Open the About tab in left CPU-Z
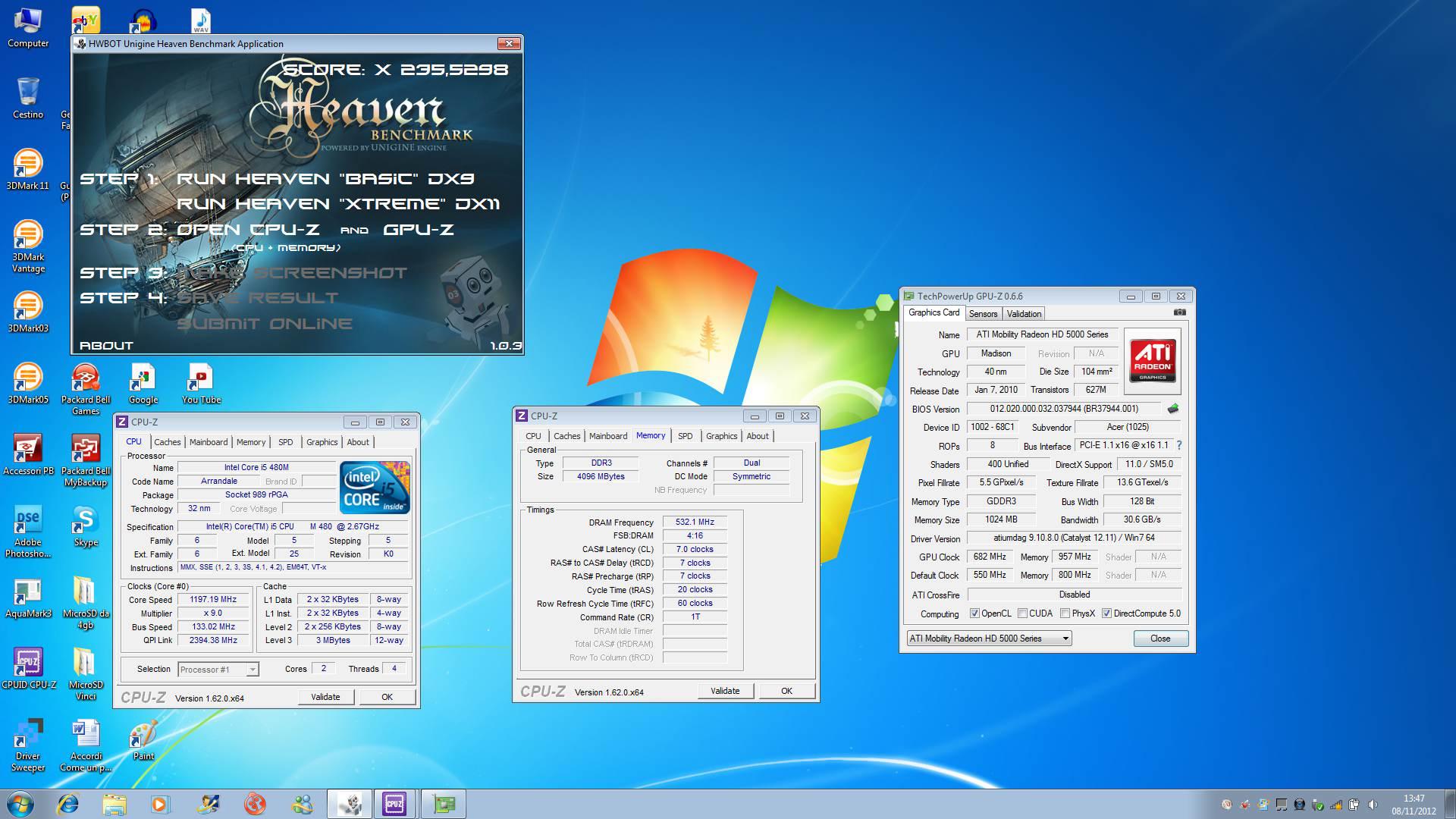Screen dimensions: 1456x819 [358, 442]
